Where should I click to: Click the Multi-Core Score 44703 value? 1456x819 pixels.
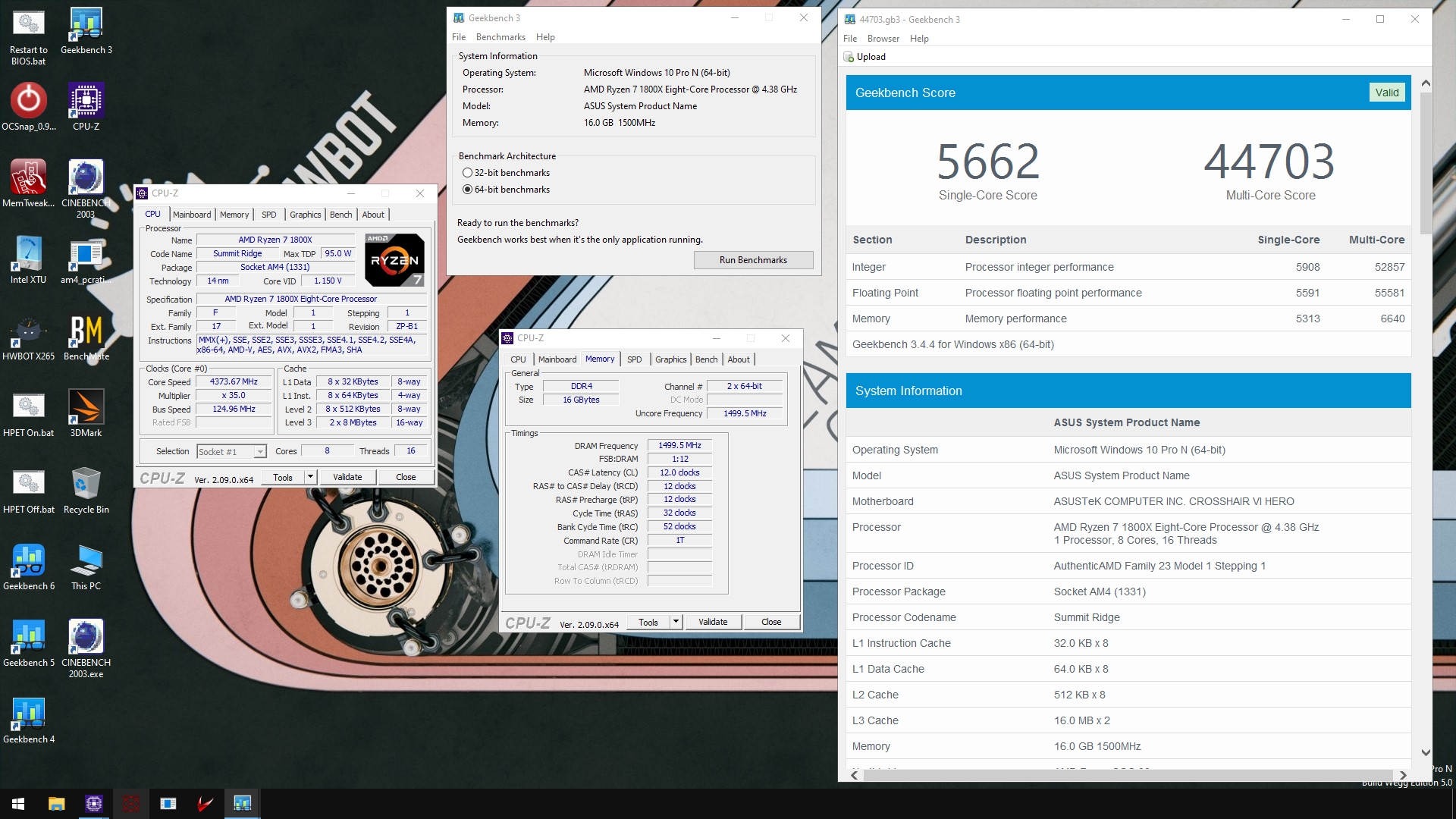click(1269, 161)
